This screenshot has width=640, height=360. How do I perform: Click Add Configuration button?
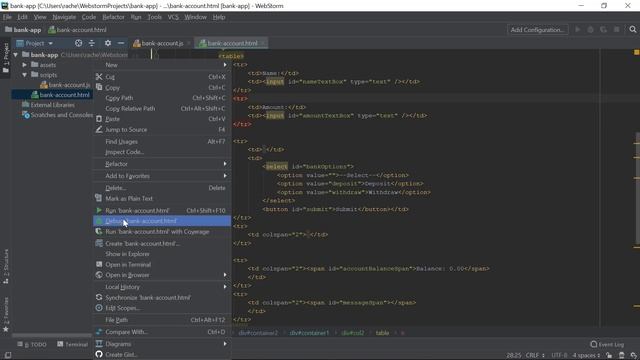click(538, 29)
